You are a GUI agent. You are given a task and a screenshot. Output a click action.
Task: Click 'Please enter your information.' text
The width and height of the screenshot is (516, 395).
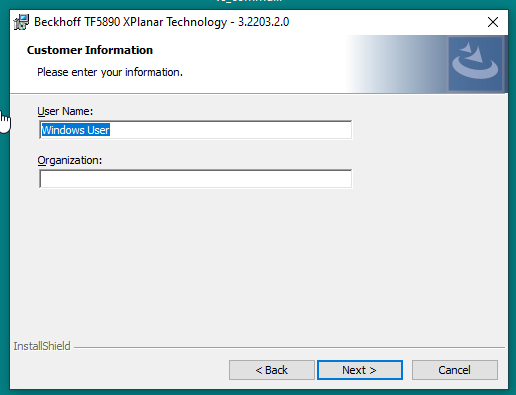[110, 72]
